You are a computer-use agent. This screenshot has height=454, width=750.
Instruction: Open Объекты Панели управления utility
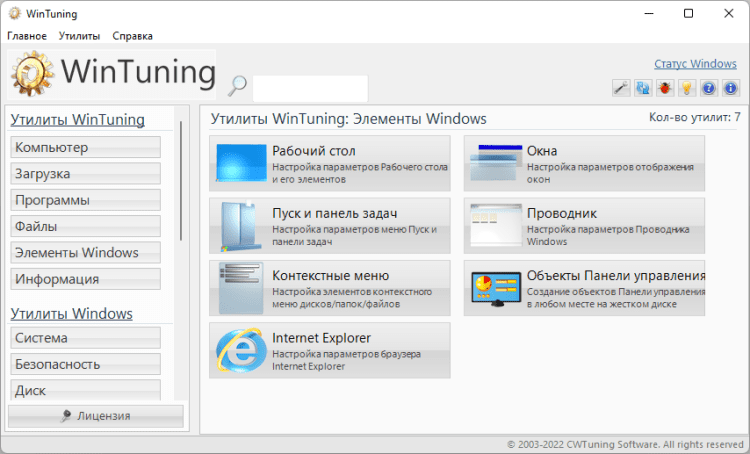pos(584,288)
